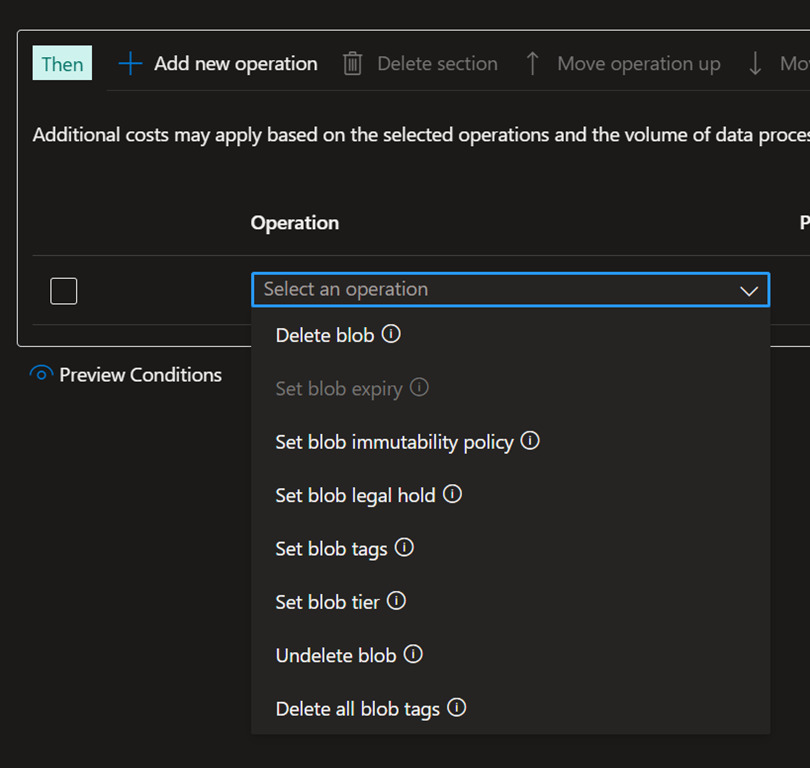Choose Undelete blob operation
Screen dimensions: 810x768
coord(335,656)
